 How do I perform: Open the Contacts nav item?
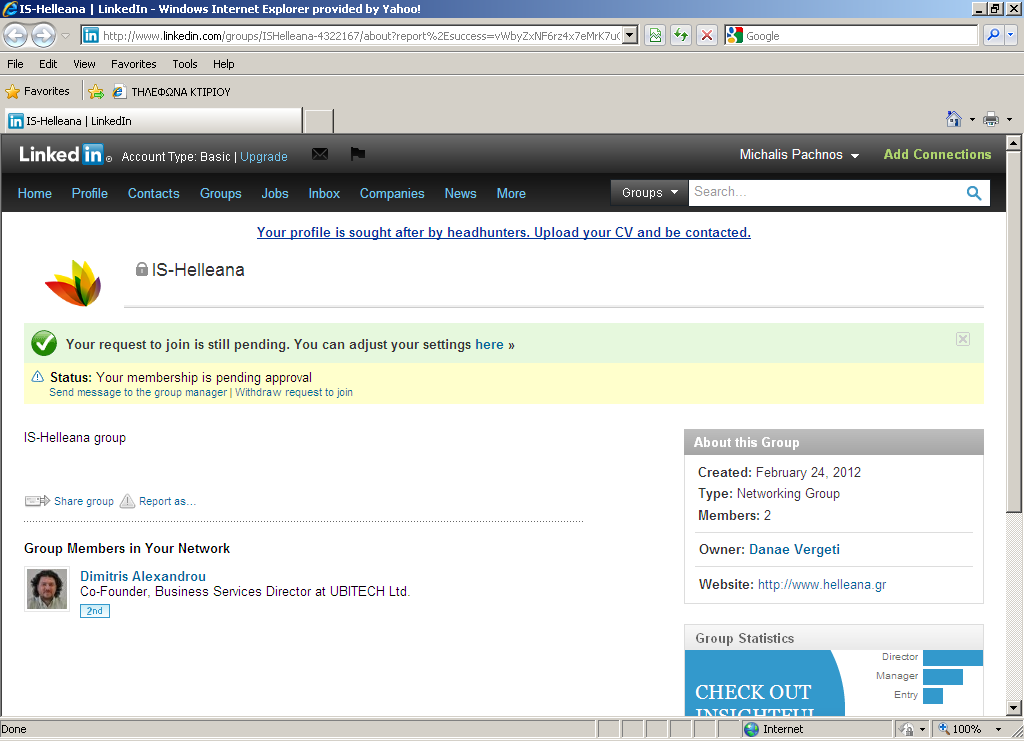(153, 193)
